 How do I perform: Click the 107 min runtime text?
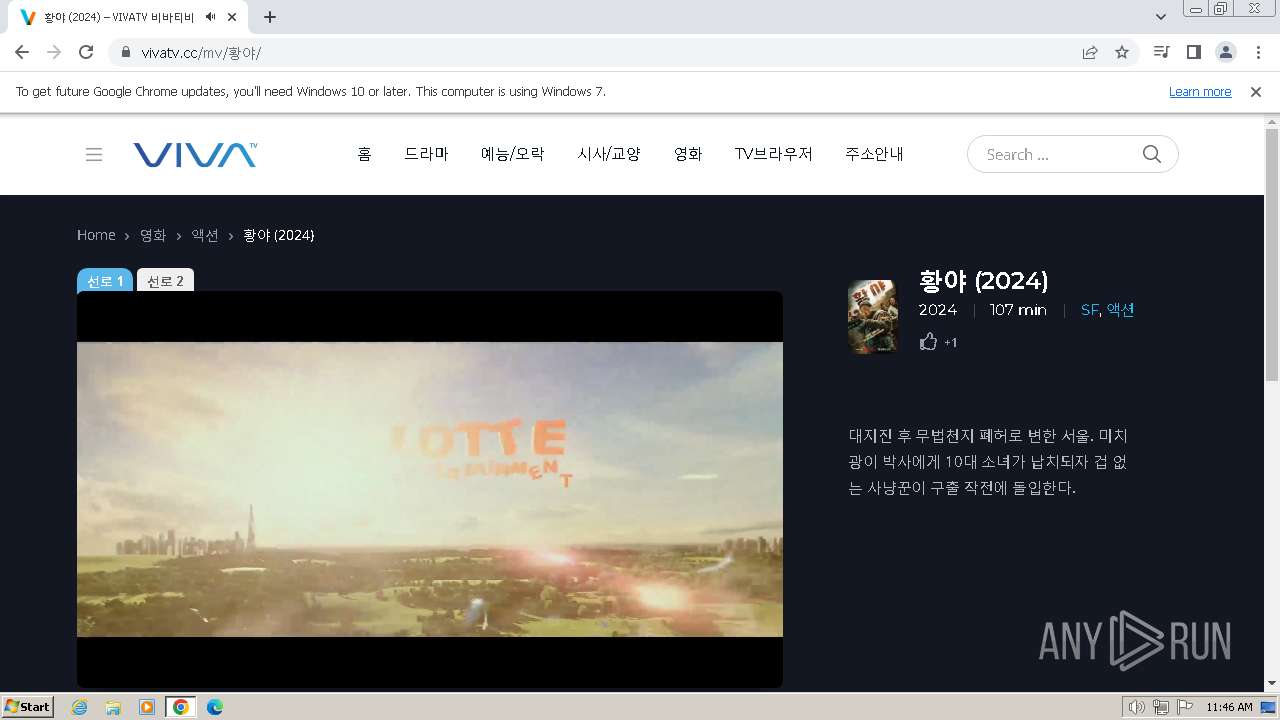click(x=1018, y=310)
